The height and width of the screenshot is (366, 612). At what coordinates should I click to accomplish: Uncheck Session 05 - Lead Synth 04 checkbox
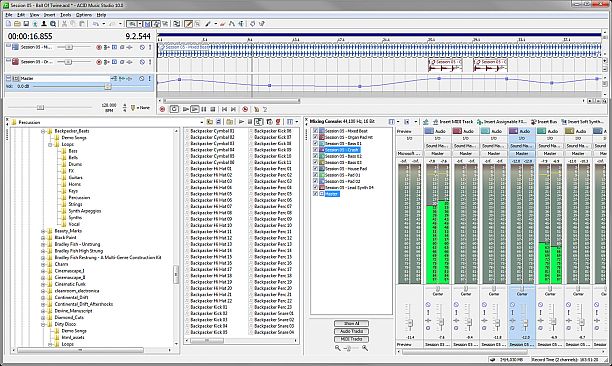click(x=315, y=187)
